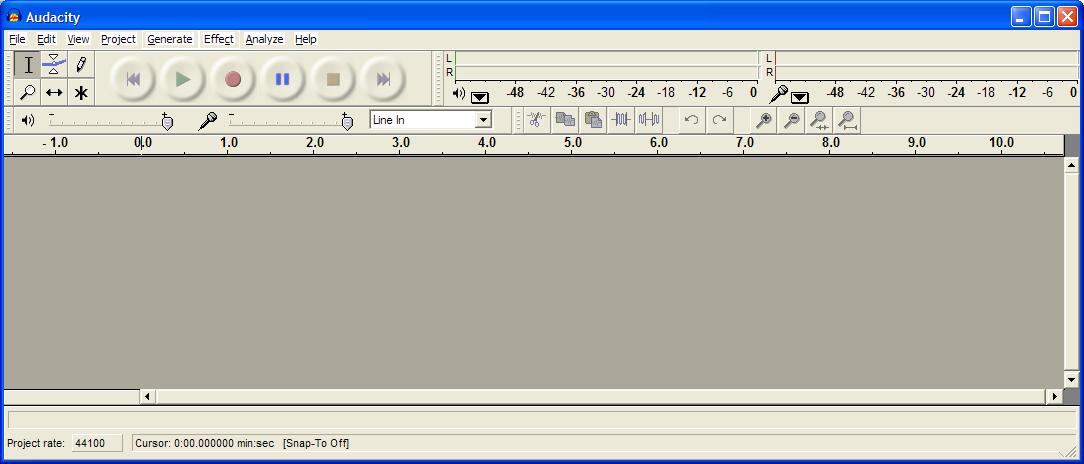Minimize the Audacity window
The height and width of the screenshot is (464, 1084).
click(x=1021, y=17)
